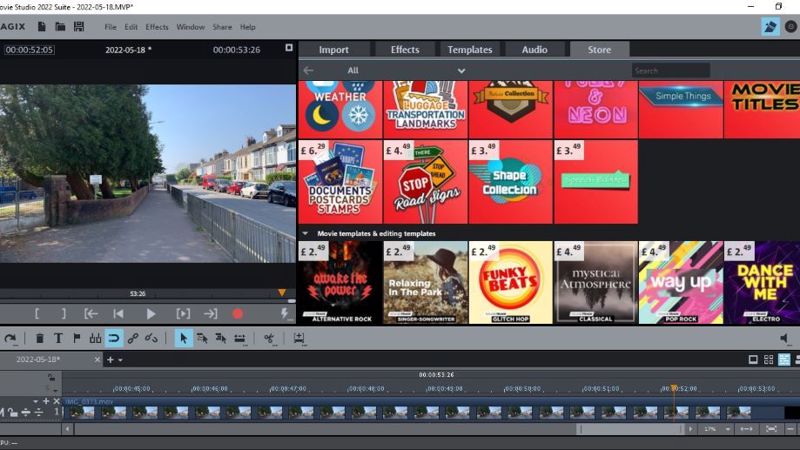Delete the selected object with the trash icon
The height and width of the screenshot is (450, 800).
[39, 338]
